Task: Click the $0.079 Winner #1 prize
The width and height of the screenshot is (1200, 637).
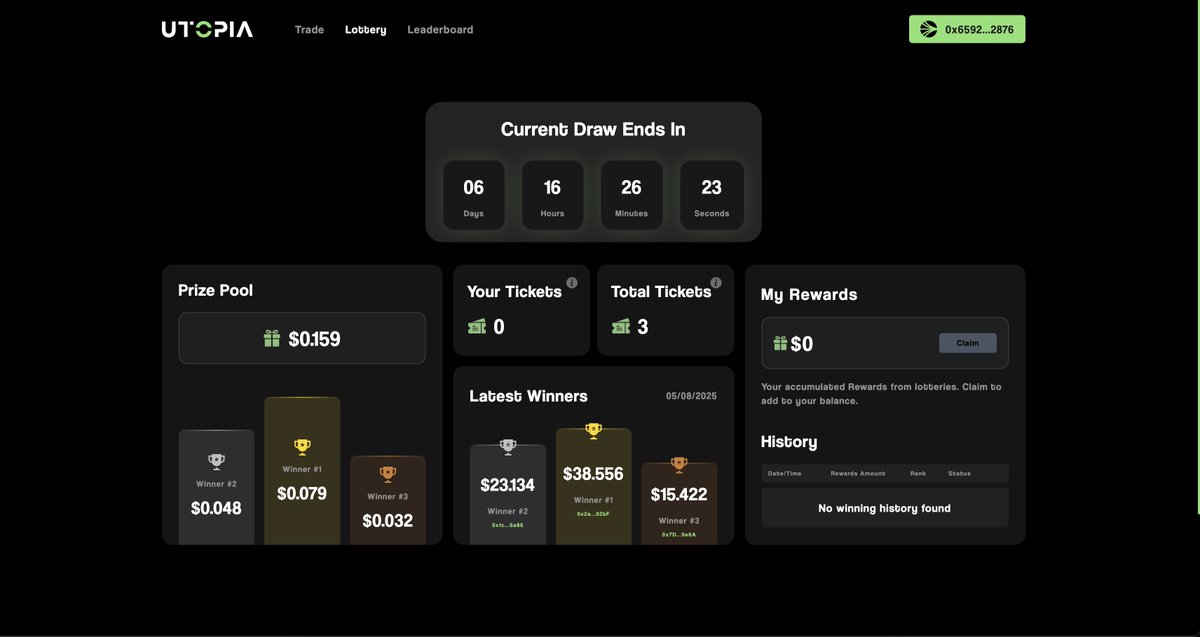Action: pyautogui.click(x=302, y=493)
